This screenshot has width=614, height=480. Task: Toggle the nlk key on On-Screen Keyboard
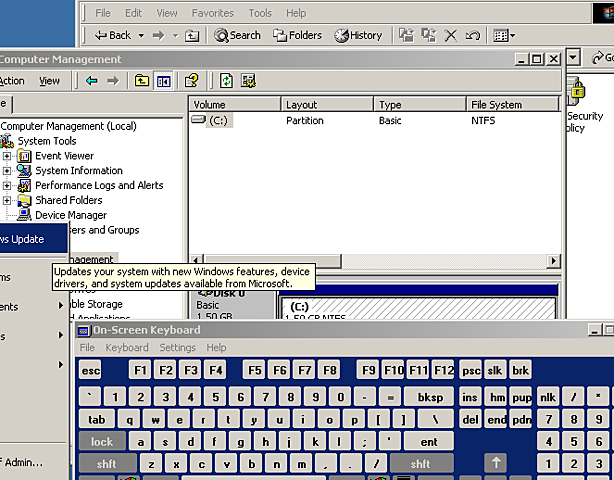tap(548, 397)
